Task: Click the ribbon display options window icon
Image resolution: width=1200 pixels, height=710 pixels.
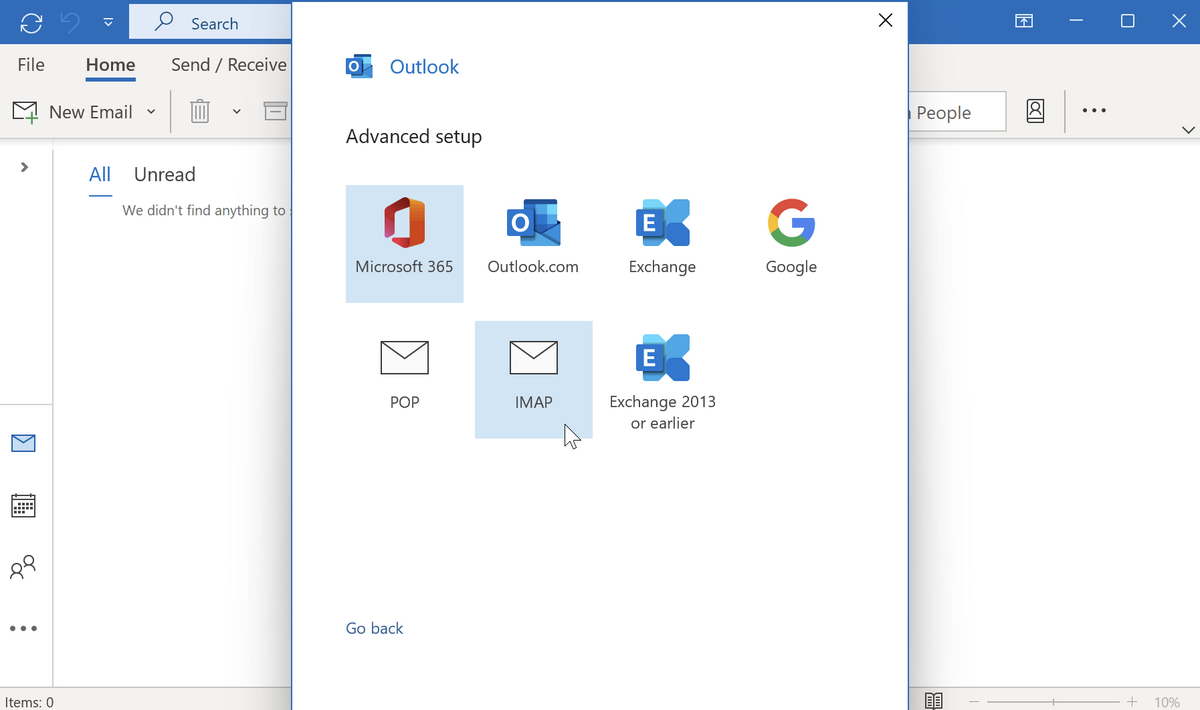Action: 1024,21
